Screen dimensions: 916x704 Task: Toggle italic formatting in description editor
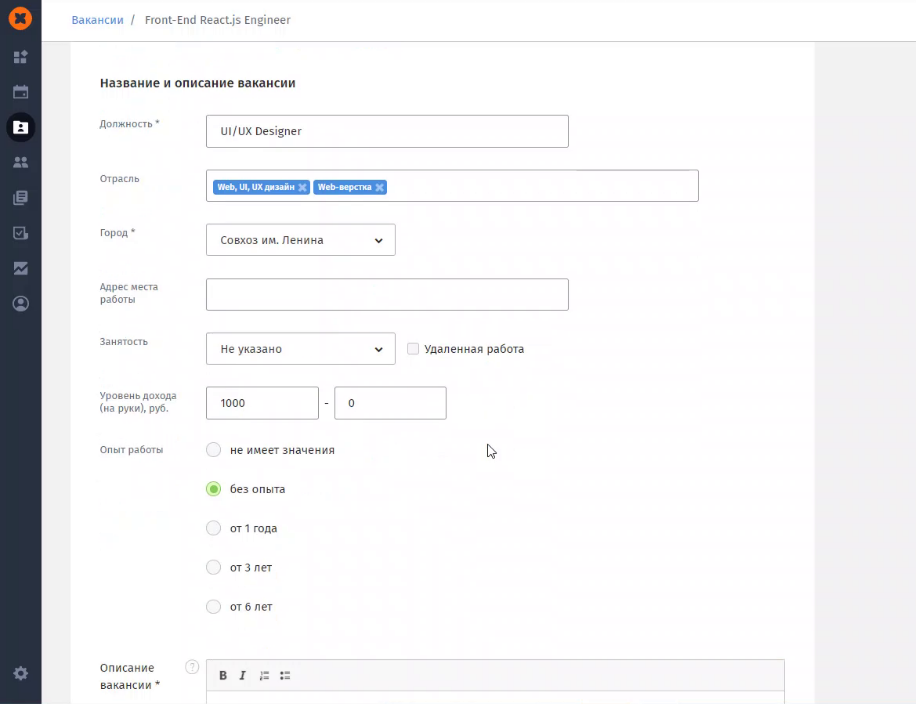tap(242, 675)
